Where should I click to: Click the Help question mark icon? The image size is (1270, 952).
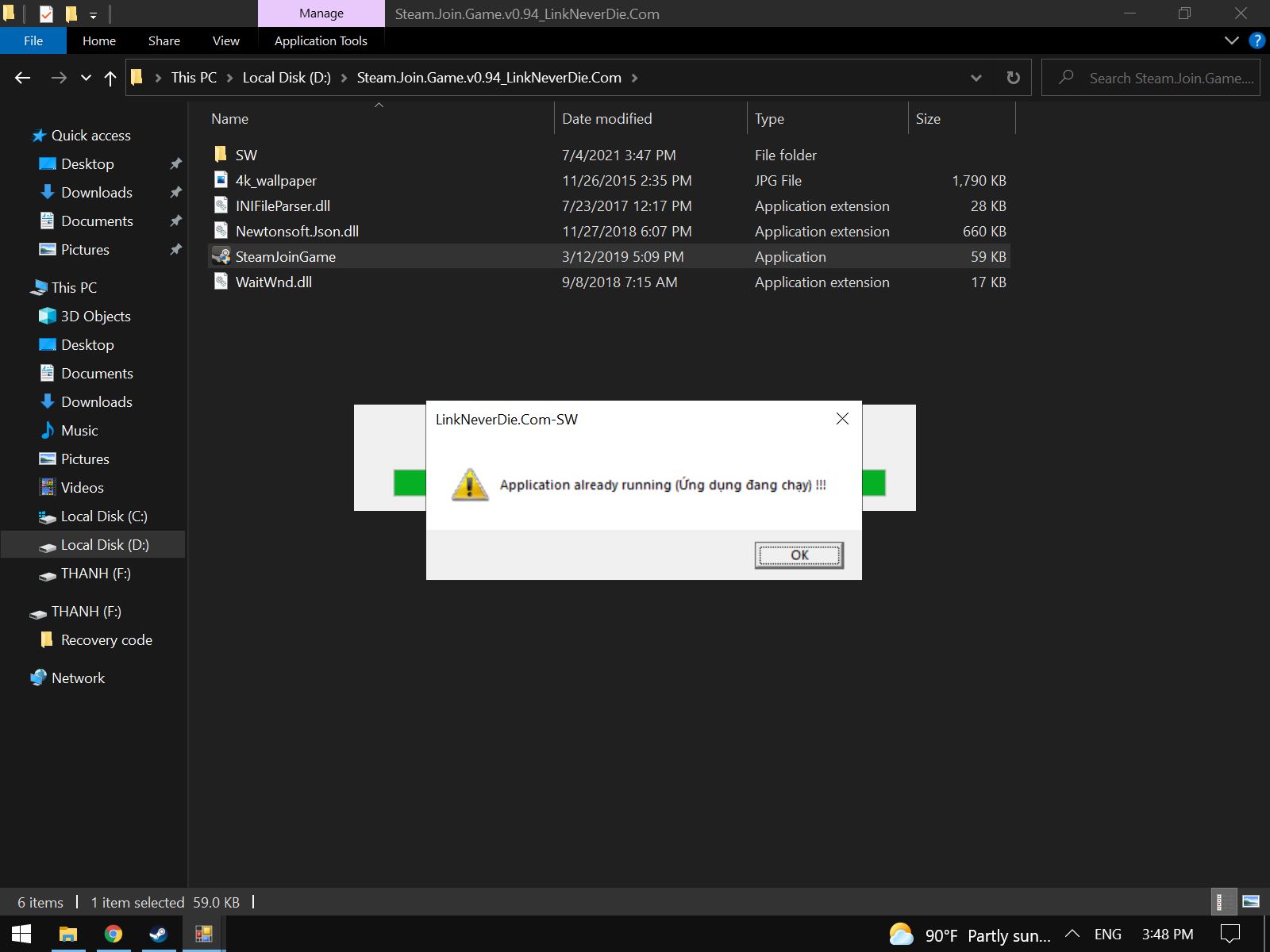click(x=1257, y=40)
